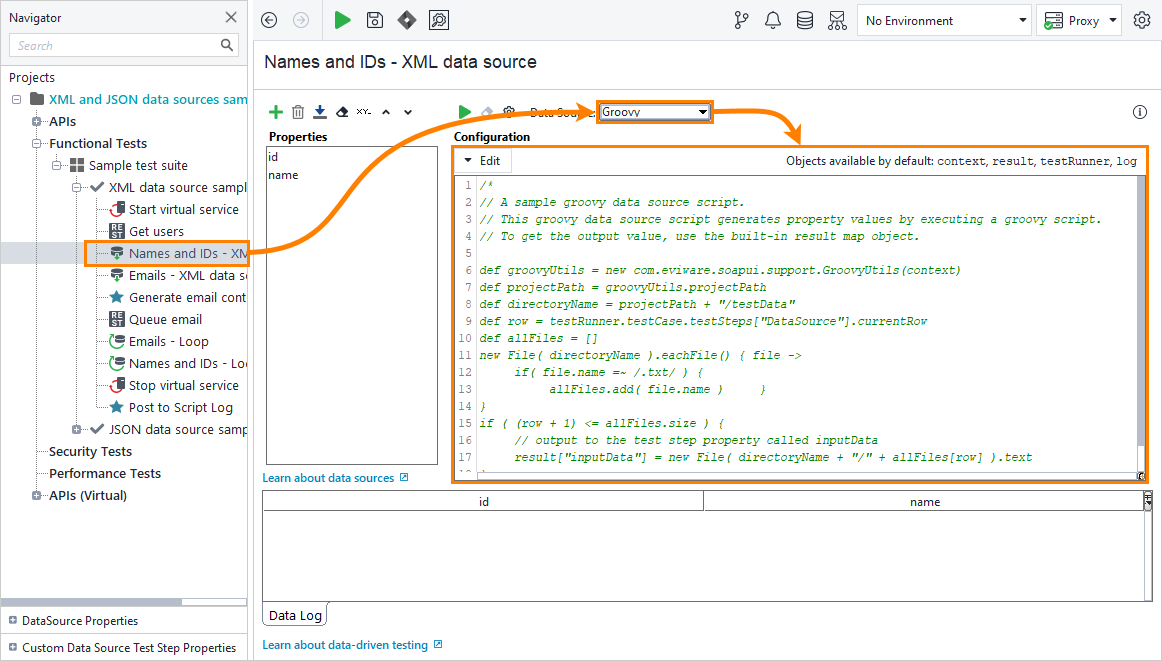Open the Edit menu in Configuration panel
This screenshot has width=1162, height=661.
(x=482, y=161)
